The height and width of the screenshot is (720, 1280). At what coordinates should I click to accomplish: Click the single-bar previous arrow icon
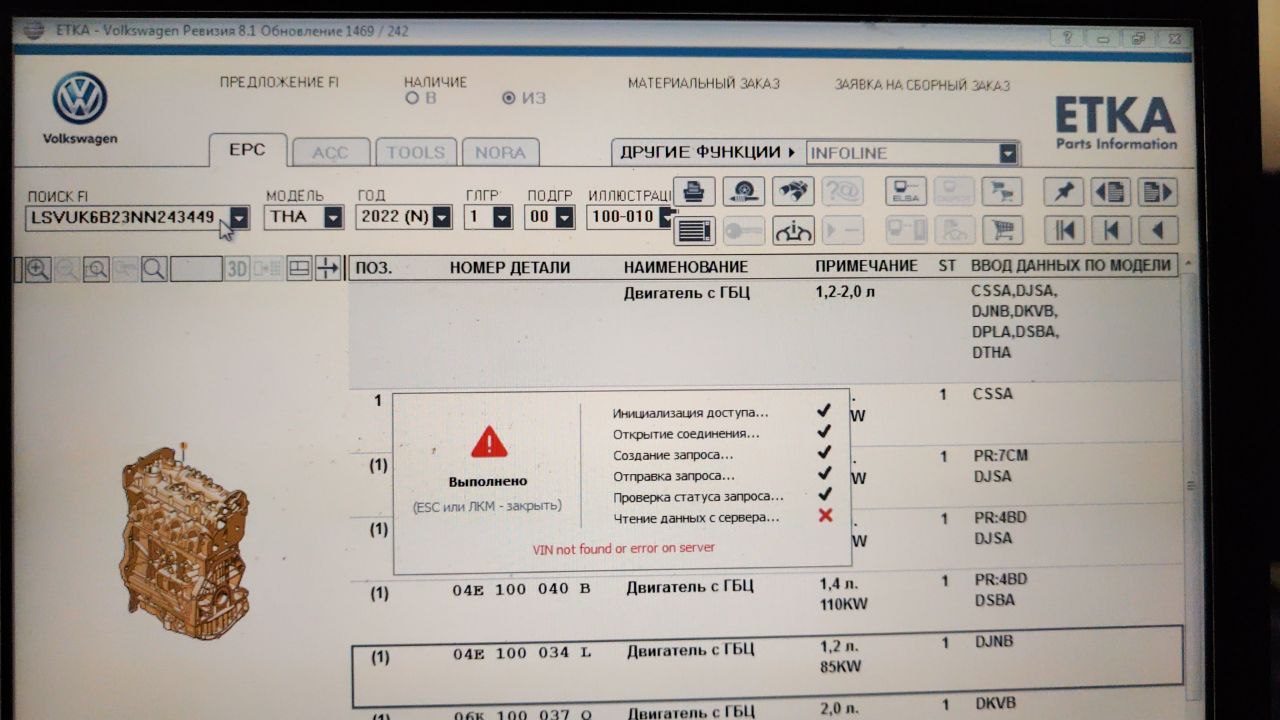pos(1110,231)
